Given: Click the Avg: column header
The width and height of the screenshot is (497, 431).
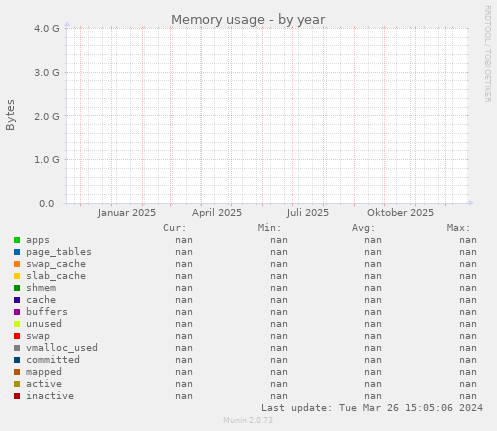Looking at the screenshot, I should coord(364,228).
